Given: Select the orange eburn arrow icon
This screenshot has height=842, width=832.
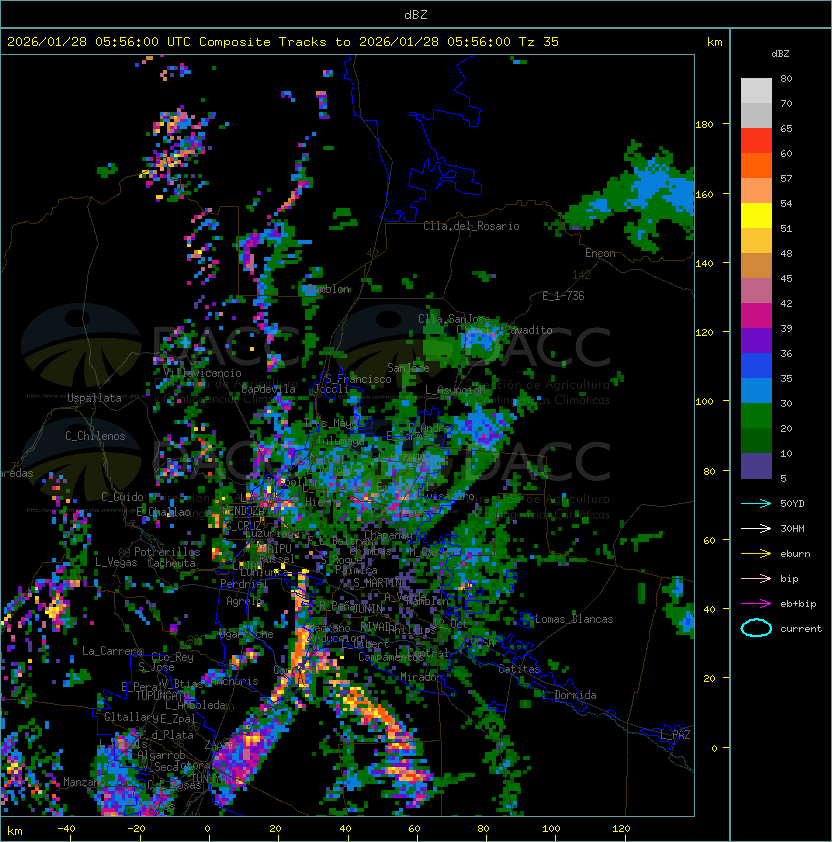Looking at the screenshot, I should [x=756, y=553].
